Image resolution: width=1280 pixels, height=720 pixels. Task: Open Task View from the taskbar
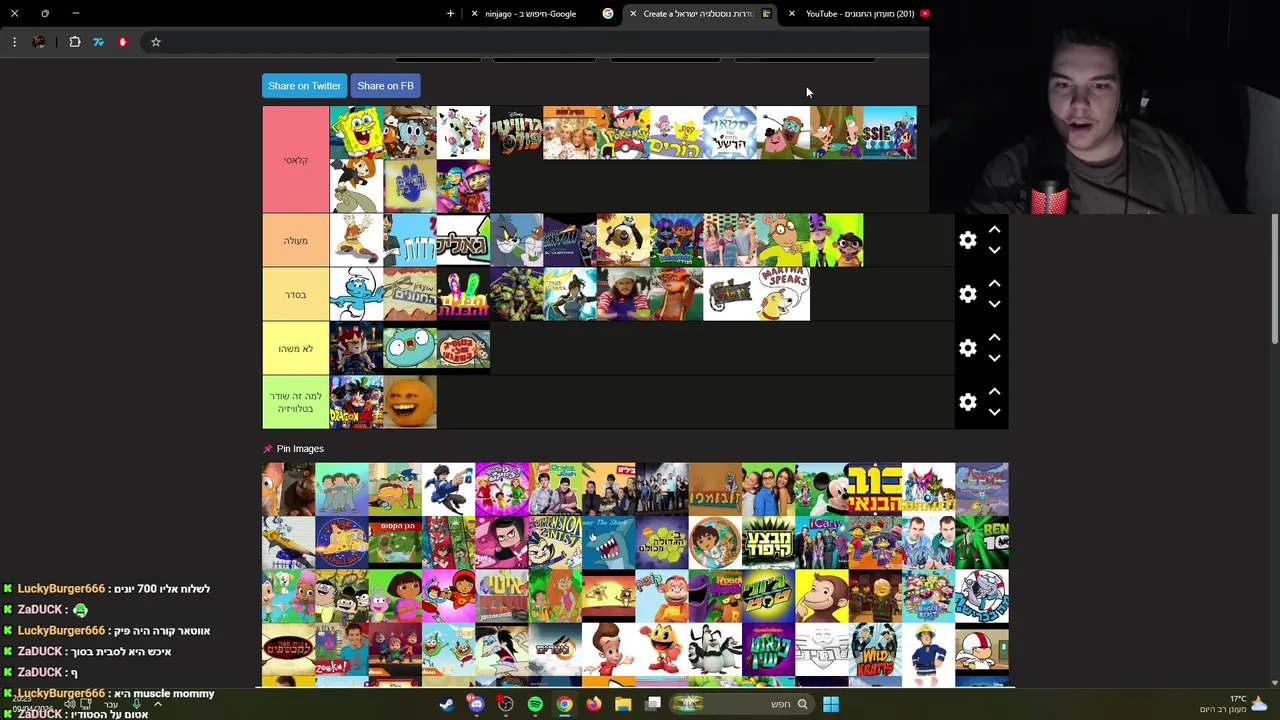pyautogui.click(x=653, y=704)
